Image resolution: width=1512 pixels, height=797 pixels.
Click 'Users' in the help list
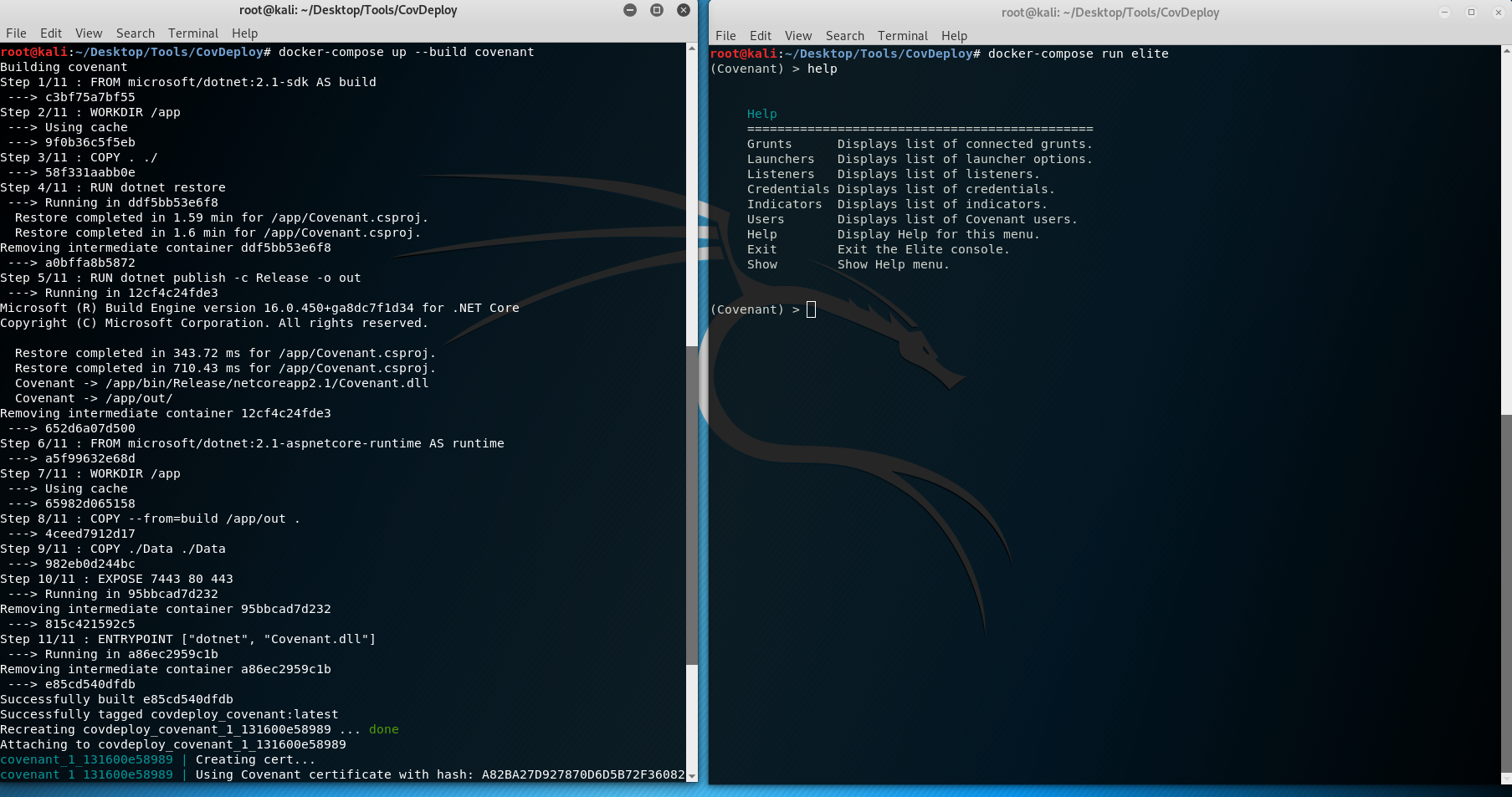point(766,219)
